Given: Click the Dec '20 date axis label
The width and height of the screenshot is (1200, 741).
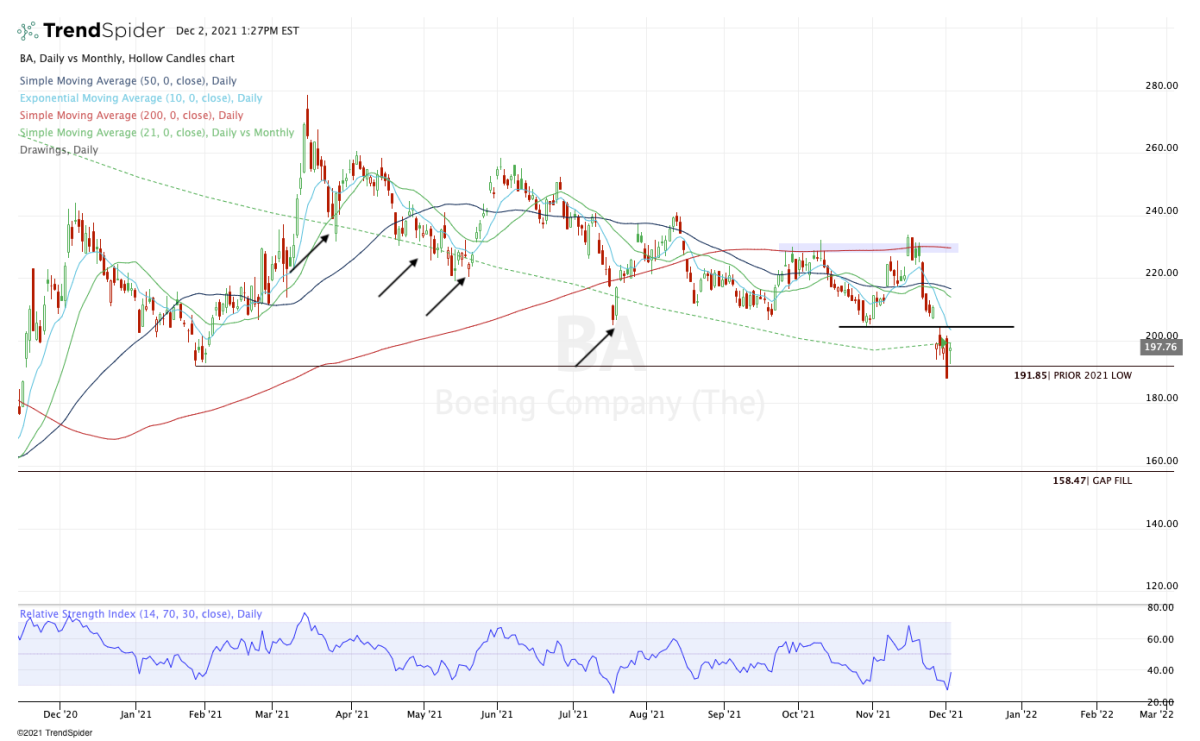Looking at the screenshot, I should [62, 715].
